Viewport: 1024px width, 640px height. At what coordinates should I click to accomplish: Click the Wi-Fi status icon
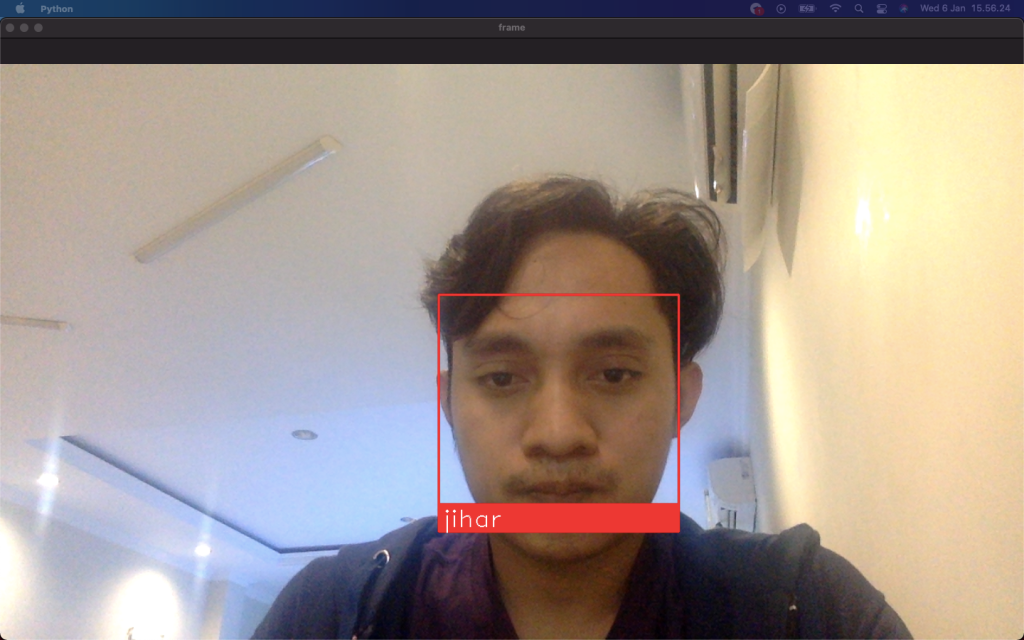(x=836, y=9)
